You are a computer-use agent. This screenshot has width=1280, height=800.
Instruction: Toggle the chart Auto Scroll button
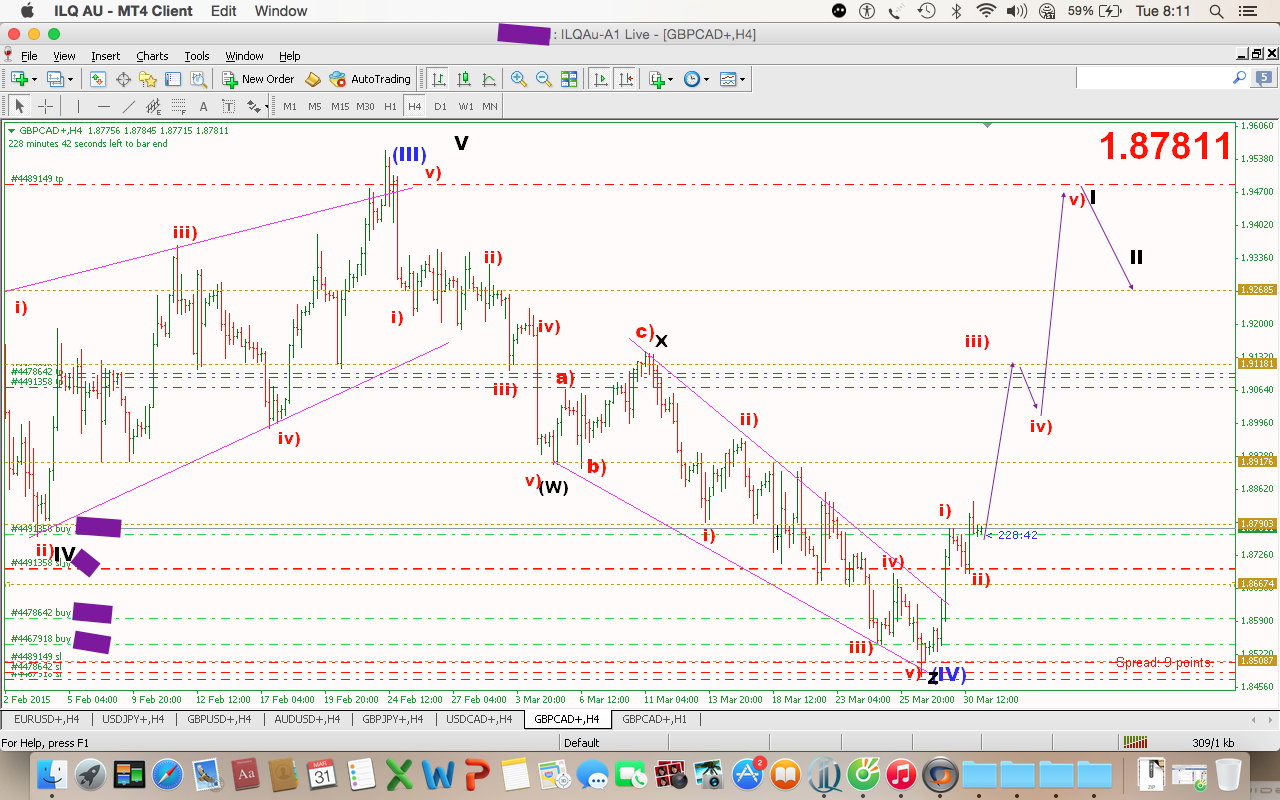coord(599,79)
